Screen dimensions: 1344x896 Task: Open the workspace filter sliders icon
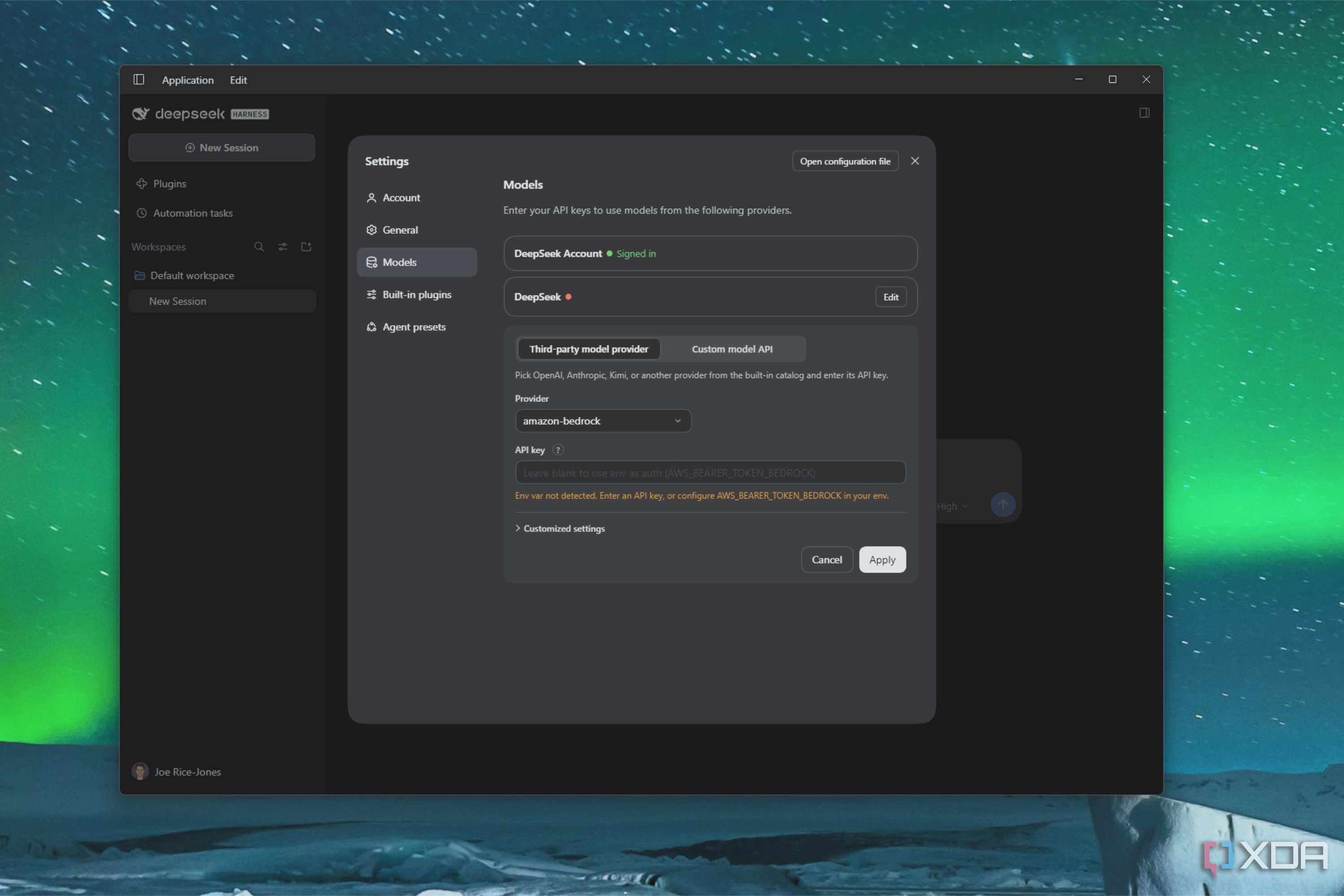pos(283,247)
